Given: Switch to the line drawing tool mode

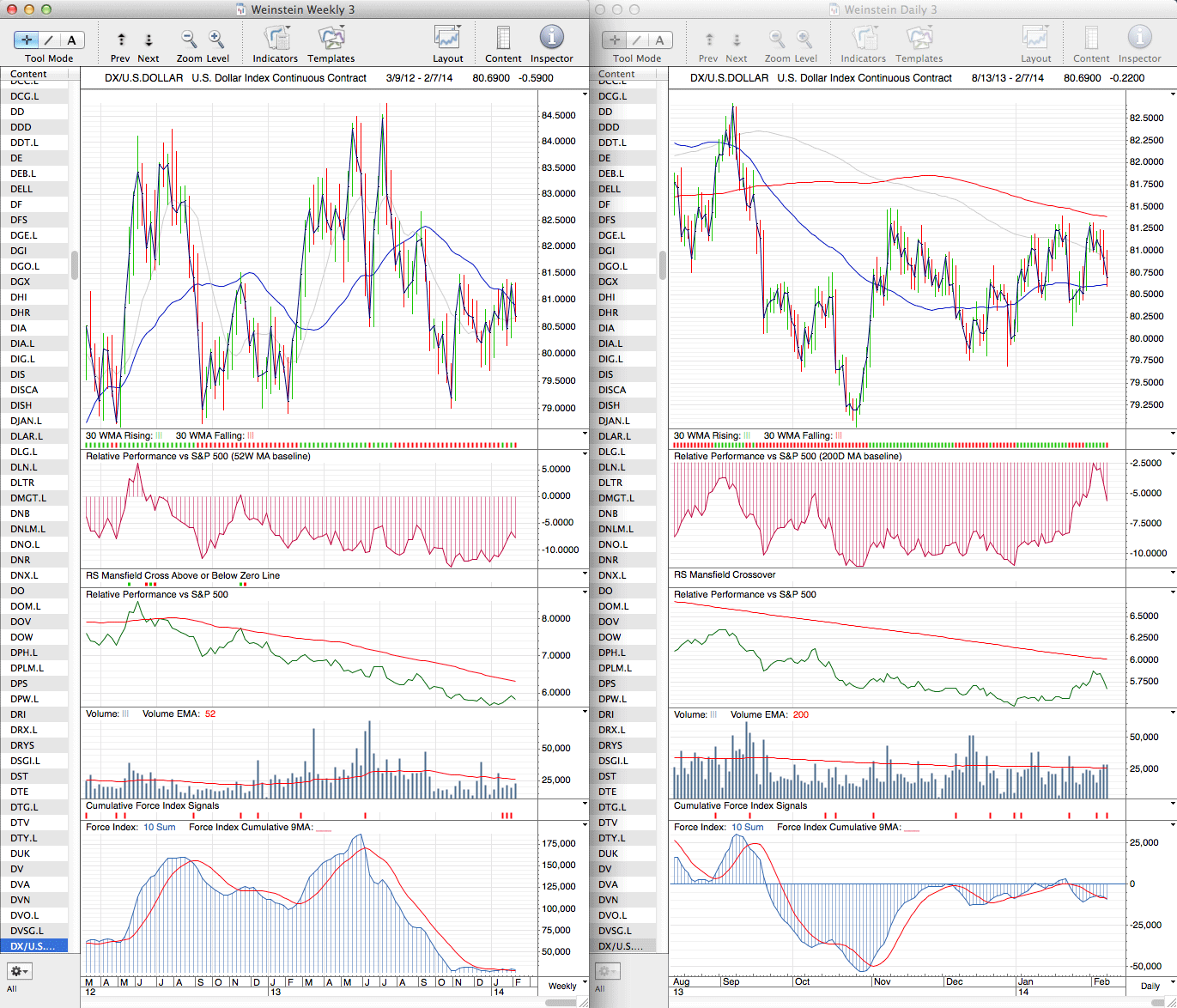Looking at the screenshot, I should [49, 39].
